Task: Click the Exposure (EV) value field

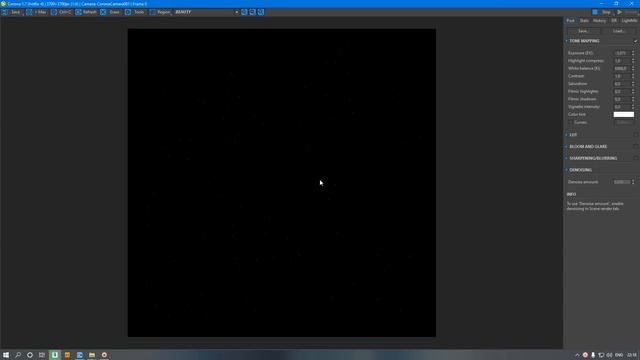Action: pyautogui.click(x=622, y=53)
